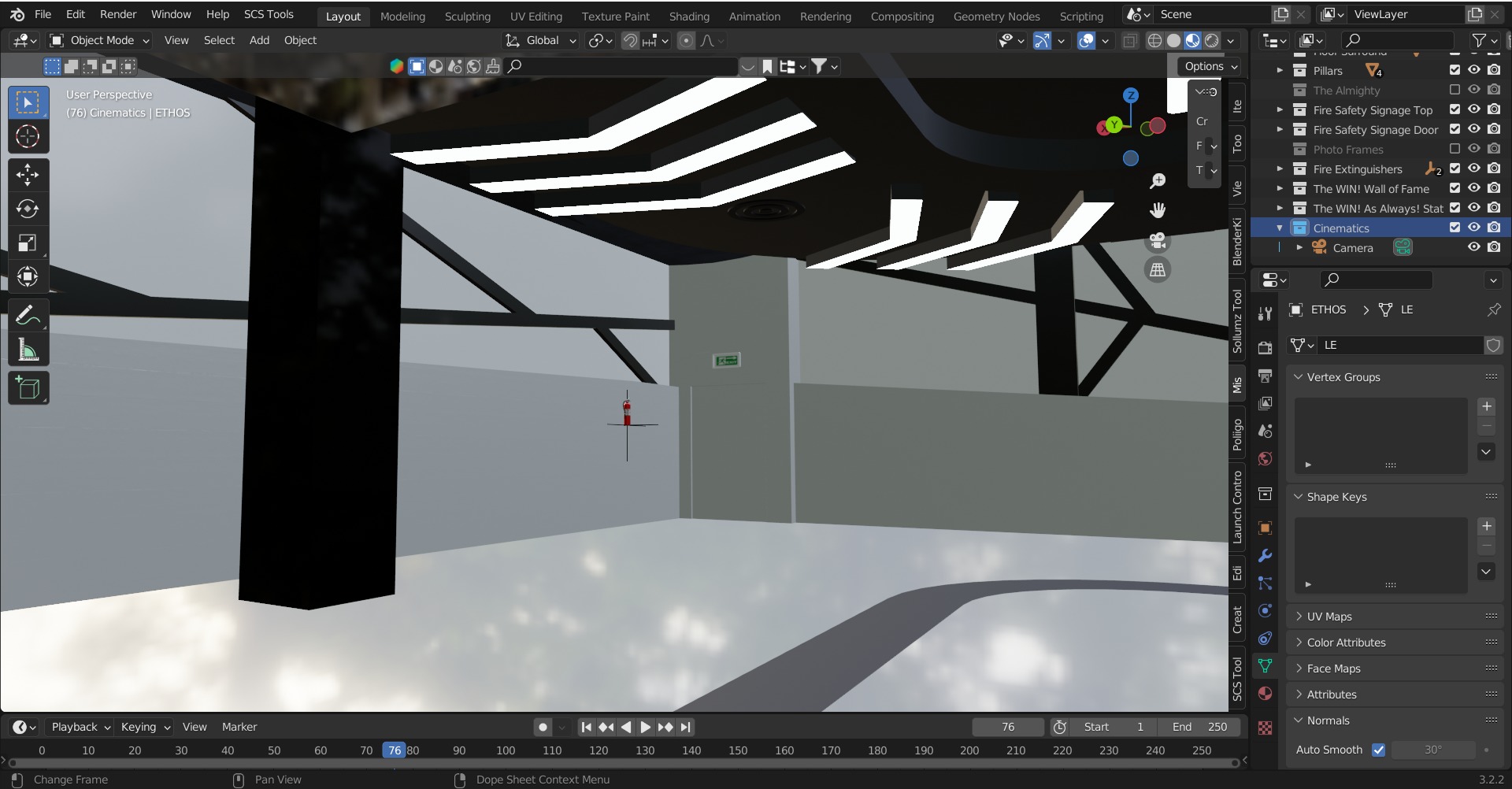Open the Playback dropdown in timeline
This screenshot has height=789, width=1512.
[80, 727]
